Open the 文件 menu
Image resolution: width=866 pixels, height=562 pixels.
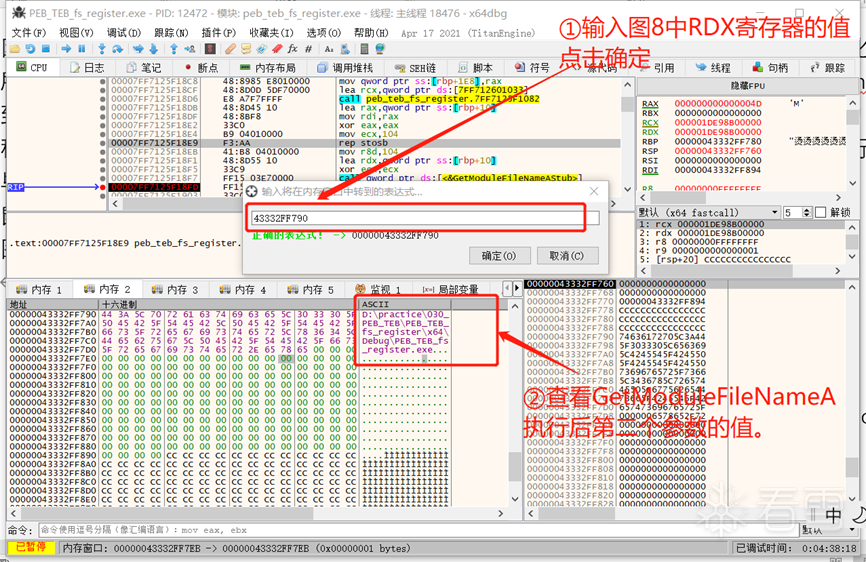(x=29, y=33)
